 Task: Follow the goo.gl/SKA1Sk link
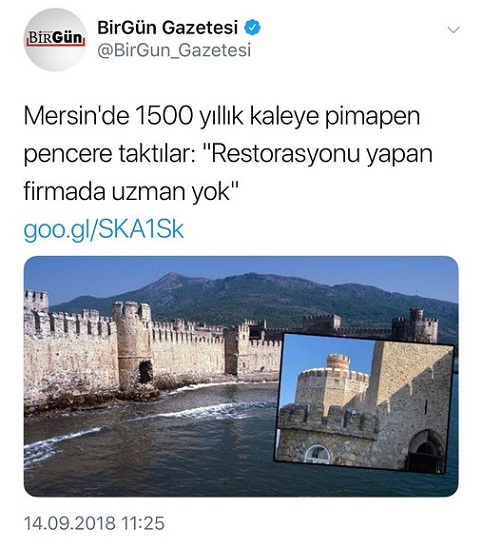click(103, 230)
